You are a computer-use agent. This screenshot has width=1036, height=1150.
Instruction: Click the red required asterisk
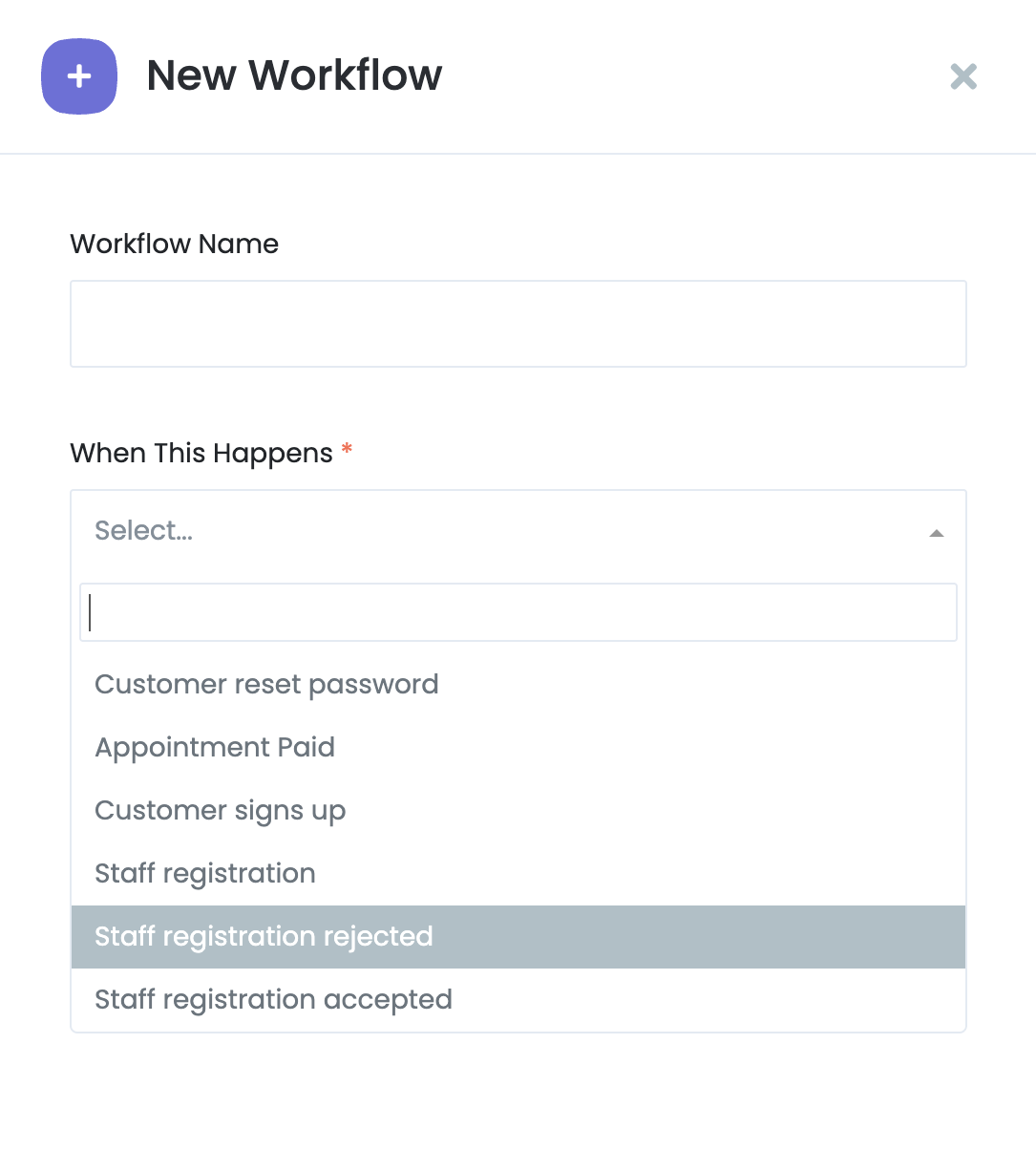click(x=347, y=449)
